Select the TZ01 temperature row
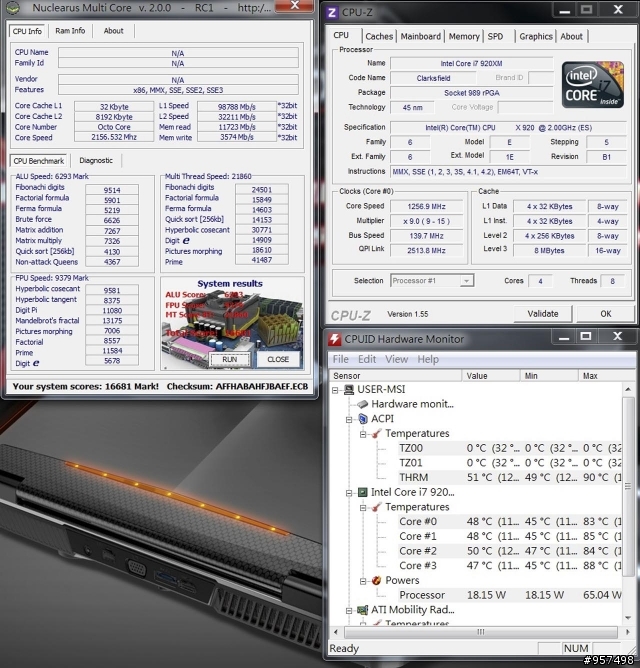 coord(509,463)
